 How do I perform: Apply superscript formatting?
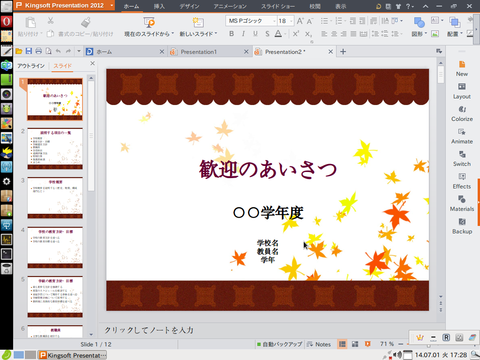pos(296,34)
